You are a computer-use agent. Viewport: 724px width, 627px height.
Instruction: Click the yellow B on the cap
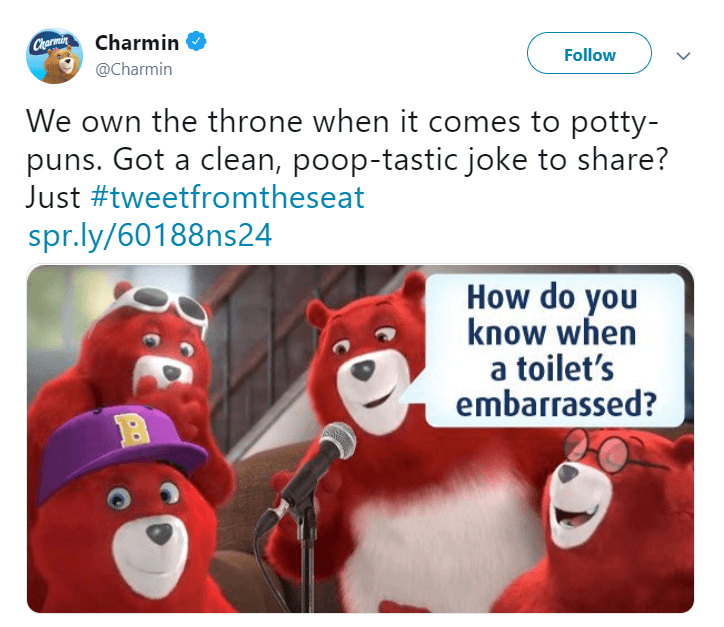click(129, 432)
